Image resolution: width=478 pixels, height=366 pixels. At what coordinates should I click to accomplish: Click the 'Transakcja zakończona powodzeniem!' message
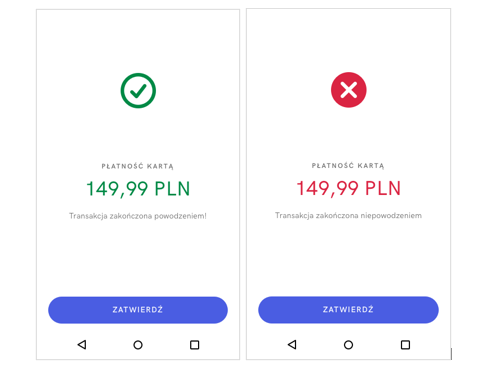[138, 216]
